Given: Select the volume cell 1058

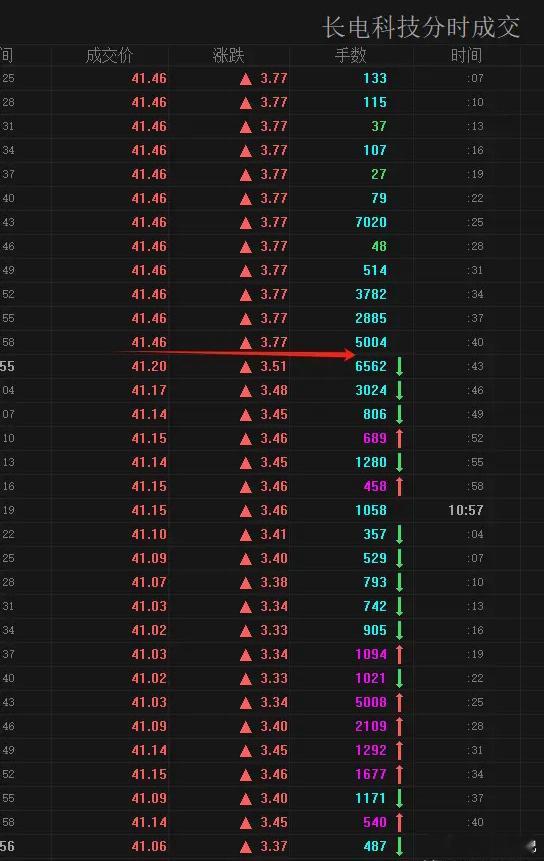Looking at the screenshot, I should click(x=371, y=510).
